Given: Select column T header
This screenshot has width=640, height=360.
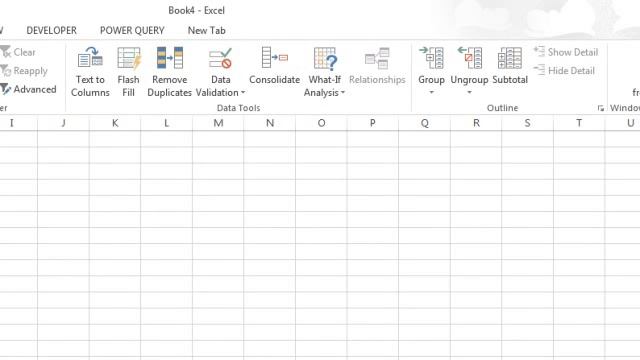Looking at the screenshot, I should click(x=579, y=123).
